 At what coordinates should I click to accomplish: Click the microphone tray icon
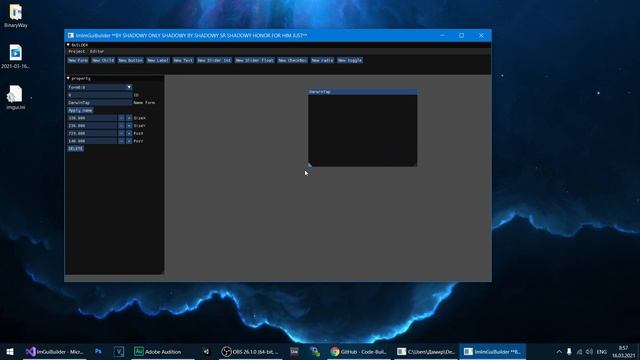(569, 351)
